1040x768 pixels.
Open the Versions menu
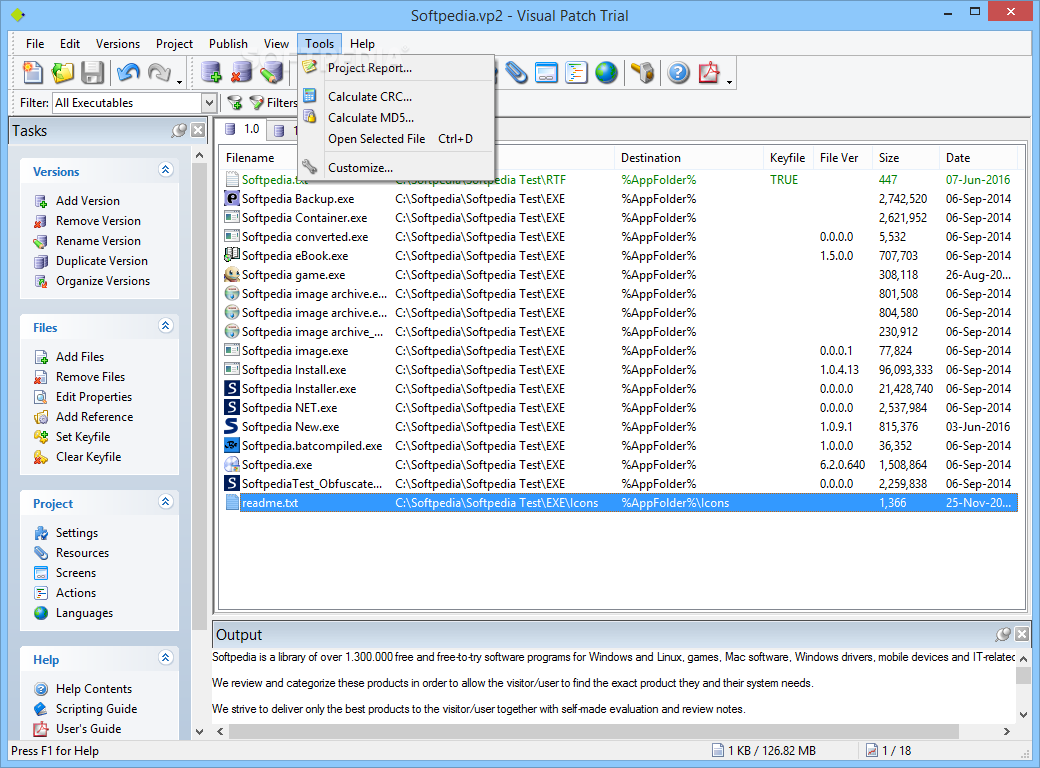[x=117, y=44]
